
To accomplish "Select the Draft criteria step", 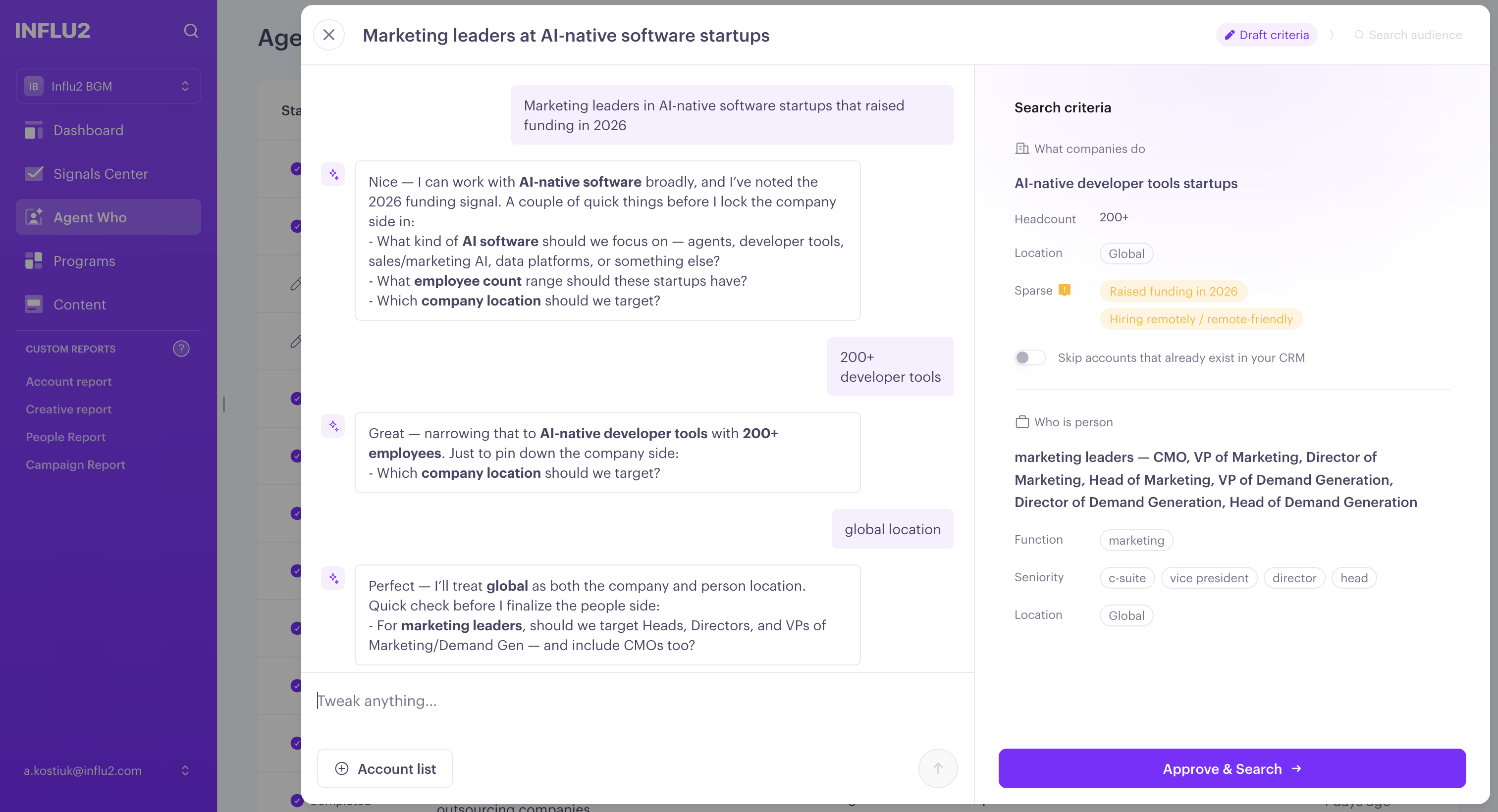I will pyautogui.click(x=1267, y=35).
